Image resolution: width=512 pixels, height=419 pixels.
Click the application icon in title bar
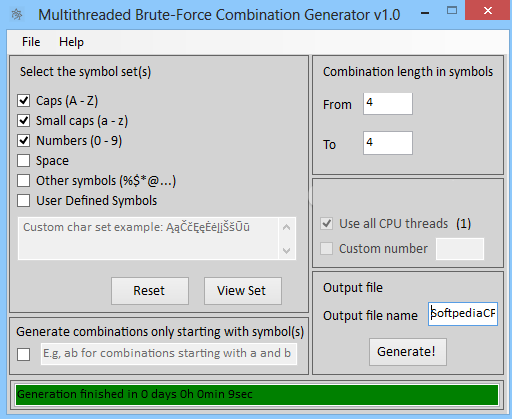coord(17,15)
